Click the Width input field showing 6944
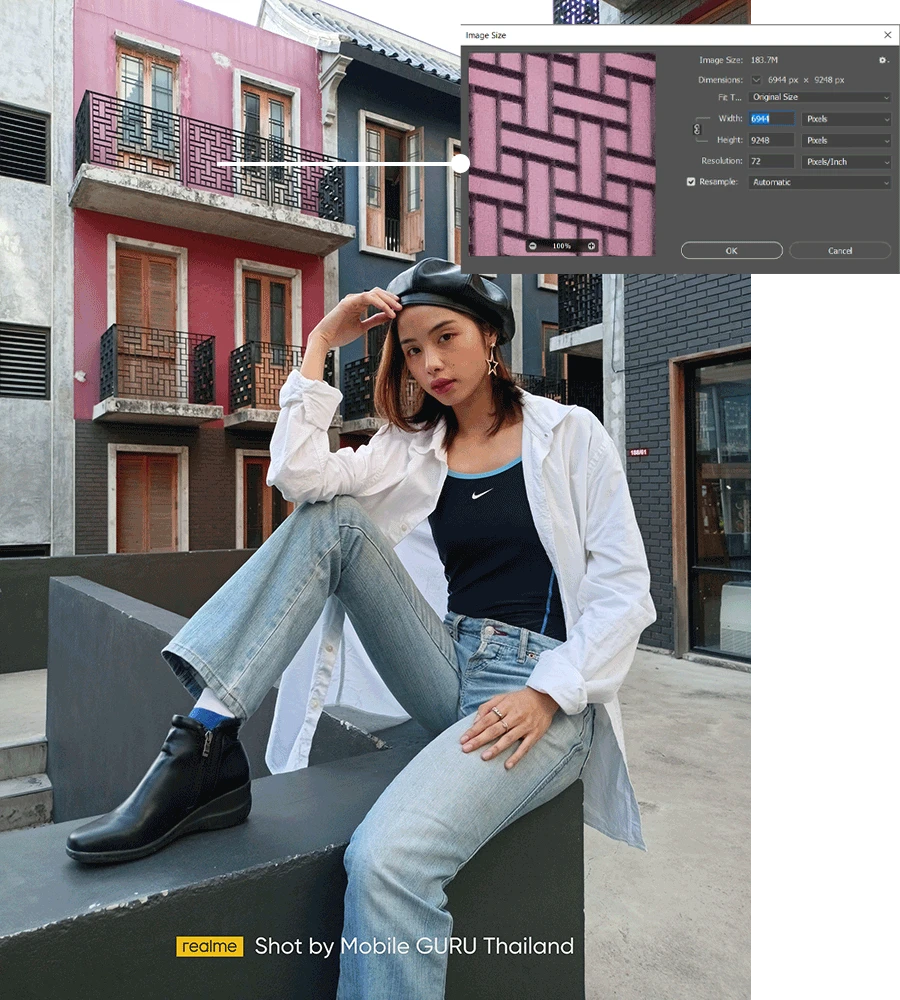This screenshot has height=1000, width=900. tap(771, 119)
